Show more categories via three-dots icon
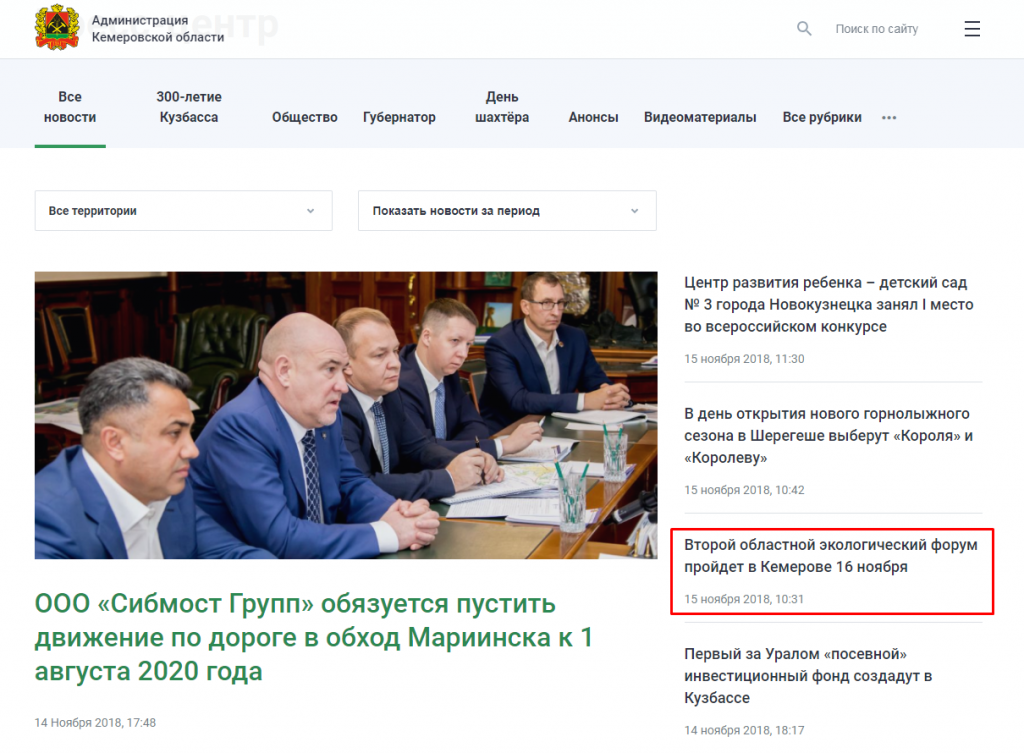Screen dimensions: 1024x753 [x=889, y=118]
